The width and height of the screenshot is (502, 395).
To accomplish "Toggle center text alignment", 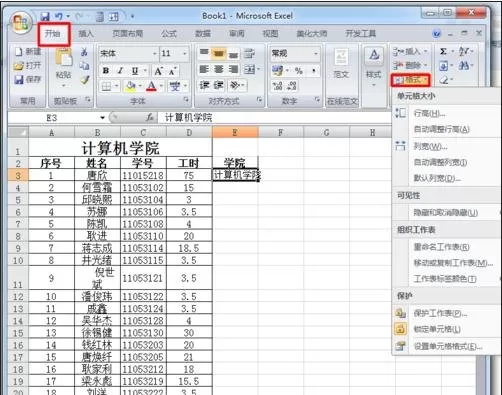I will pos(219,69).
